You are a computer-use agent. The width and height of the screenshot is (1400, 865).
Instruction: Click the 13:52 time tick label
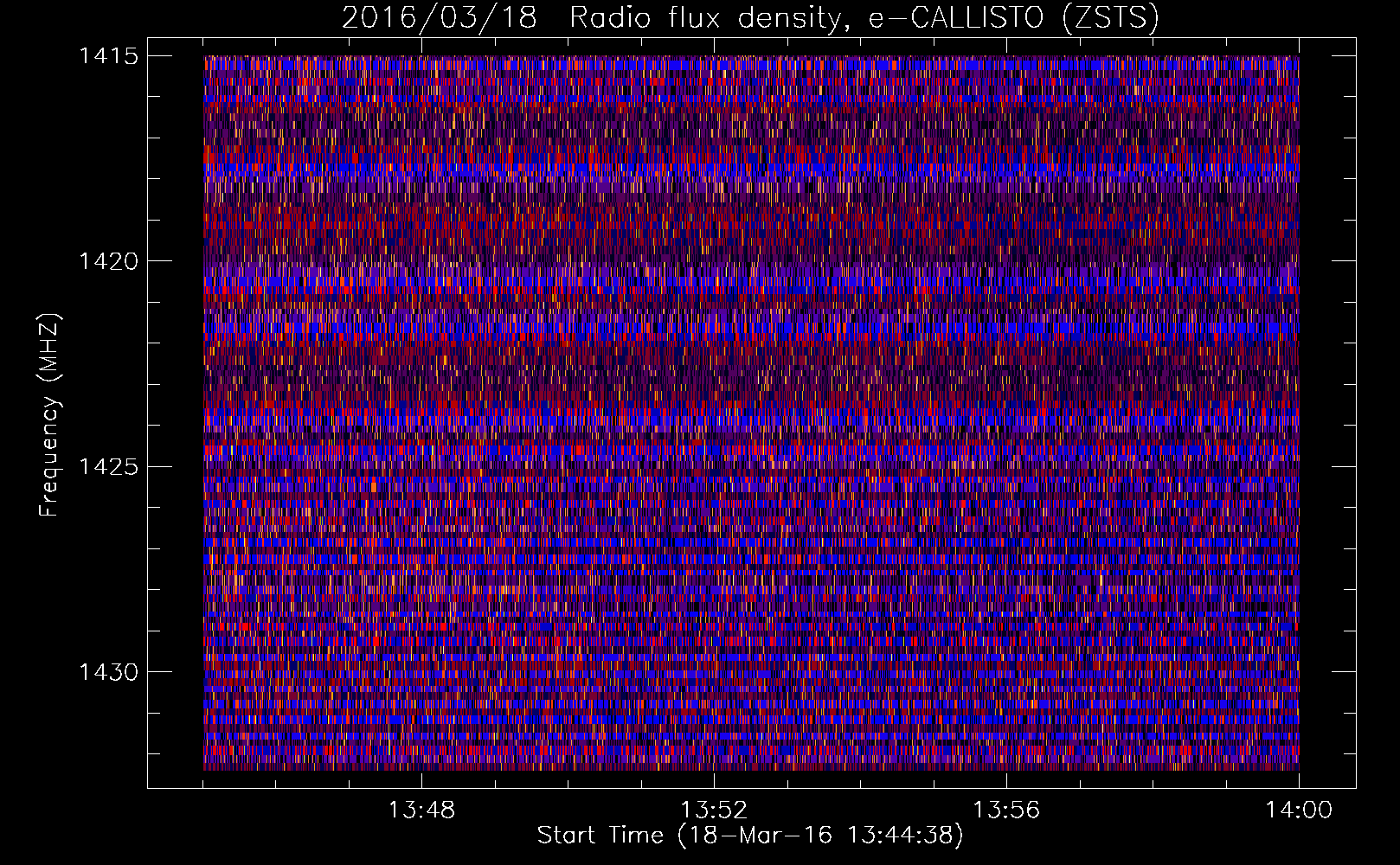pos(714,811)
